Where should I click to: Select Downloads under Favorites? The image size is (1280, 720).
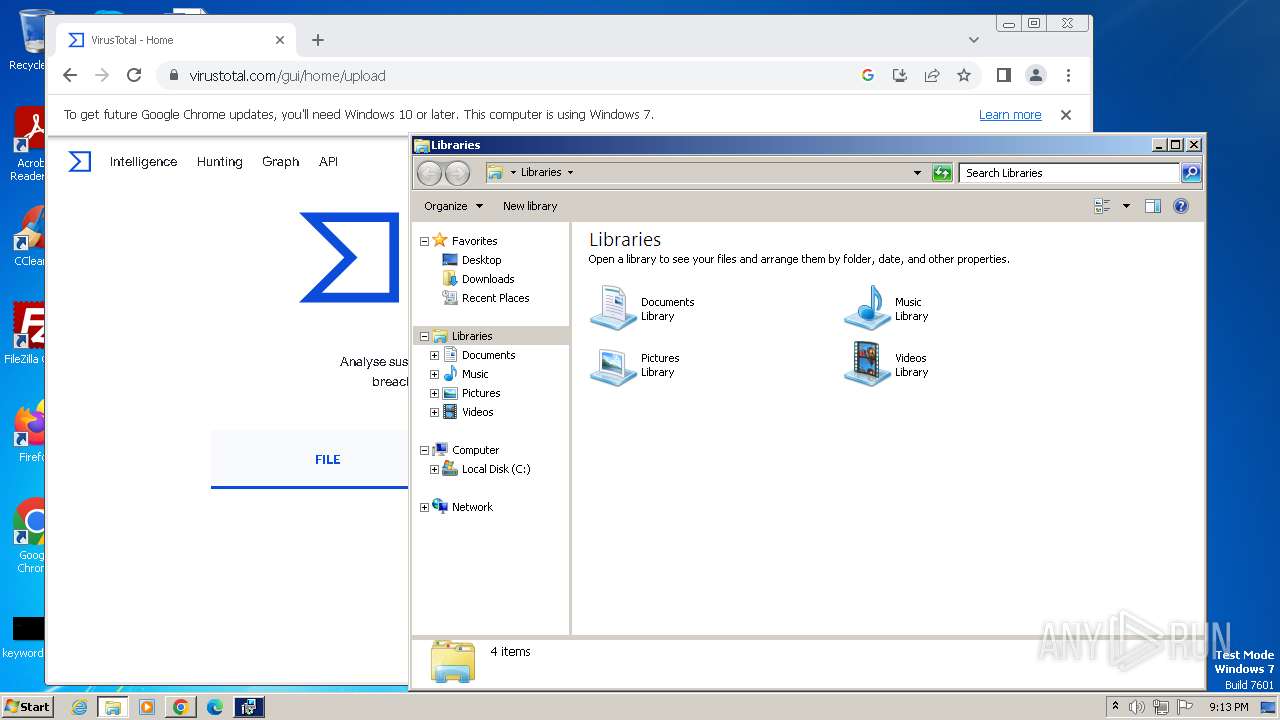(x=488, y=279)
